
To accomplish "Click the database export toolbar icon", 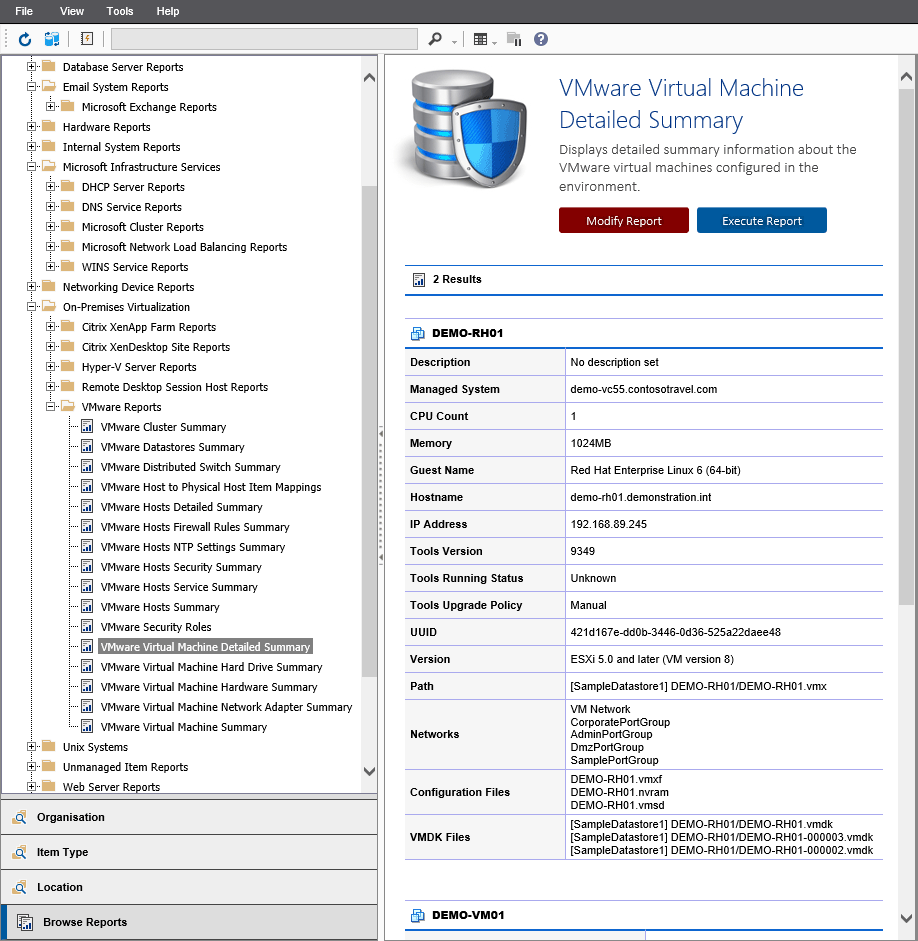I will point(50,39).
